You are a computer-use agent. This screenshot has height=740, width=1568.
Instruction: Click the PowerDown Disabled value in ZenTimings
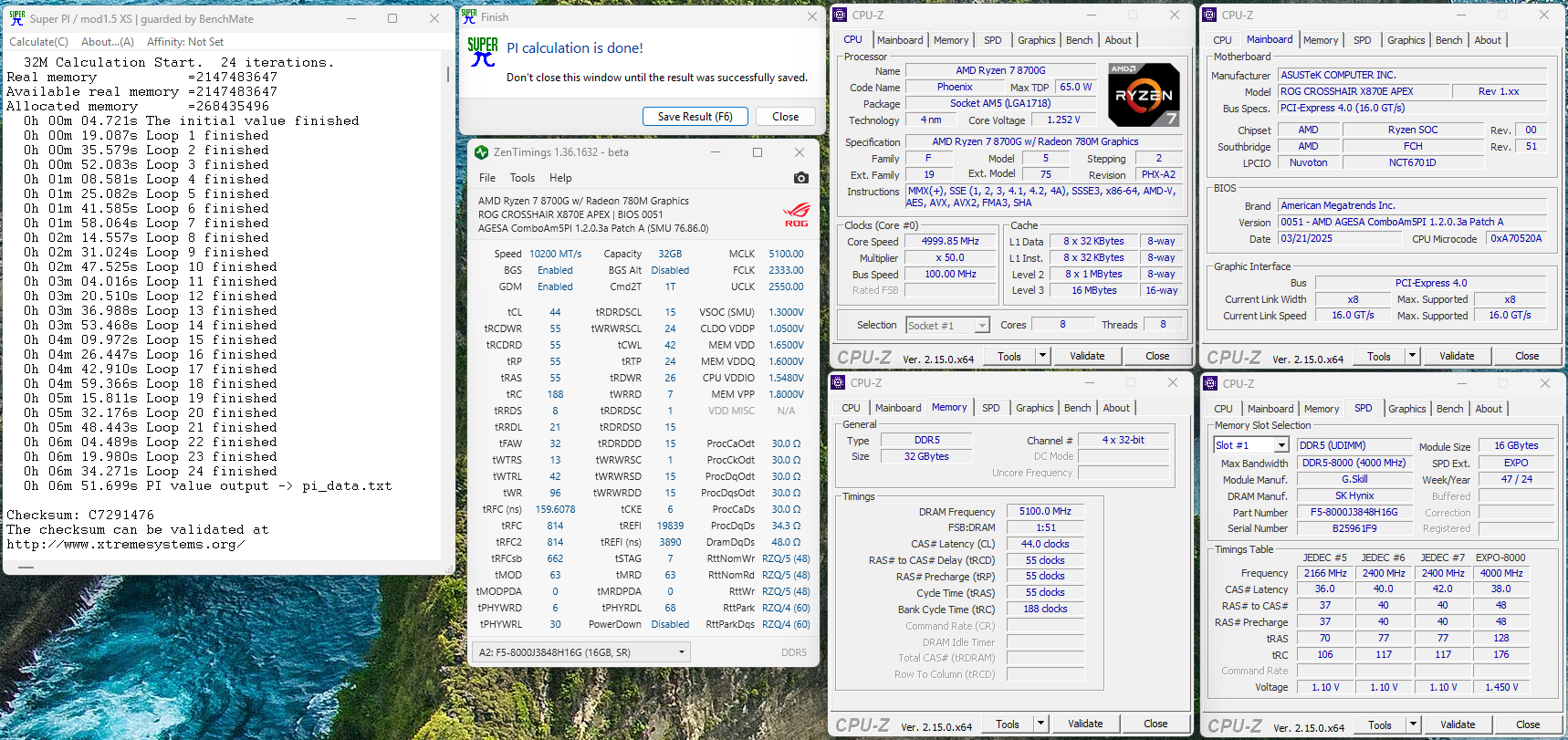point(670,624)
